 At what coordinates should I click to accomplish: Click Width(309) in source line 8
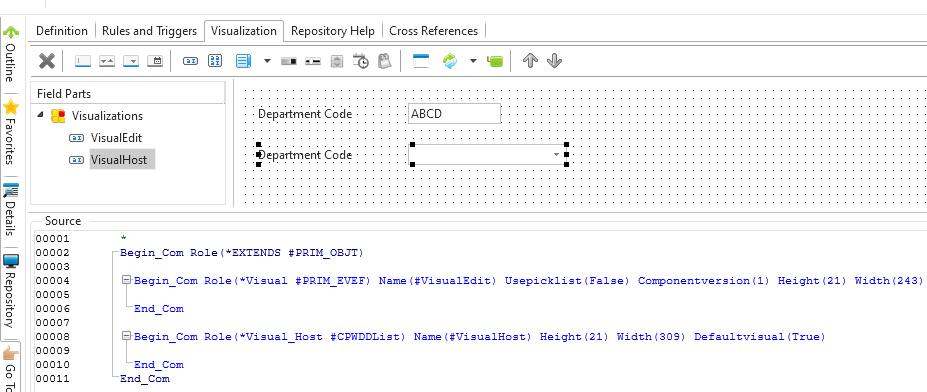coord(652,337)
